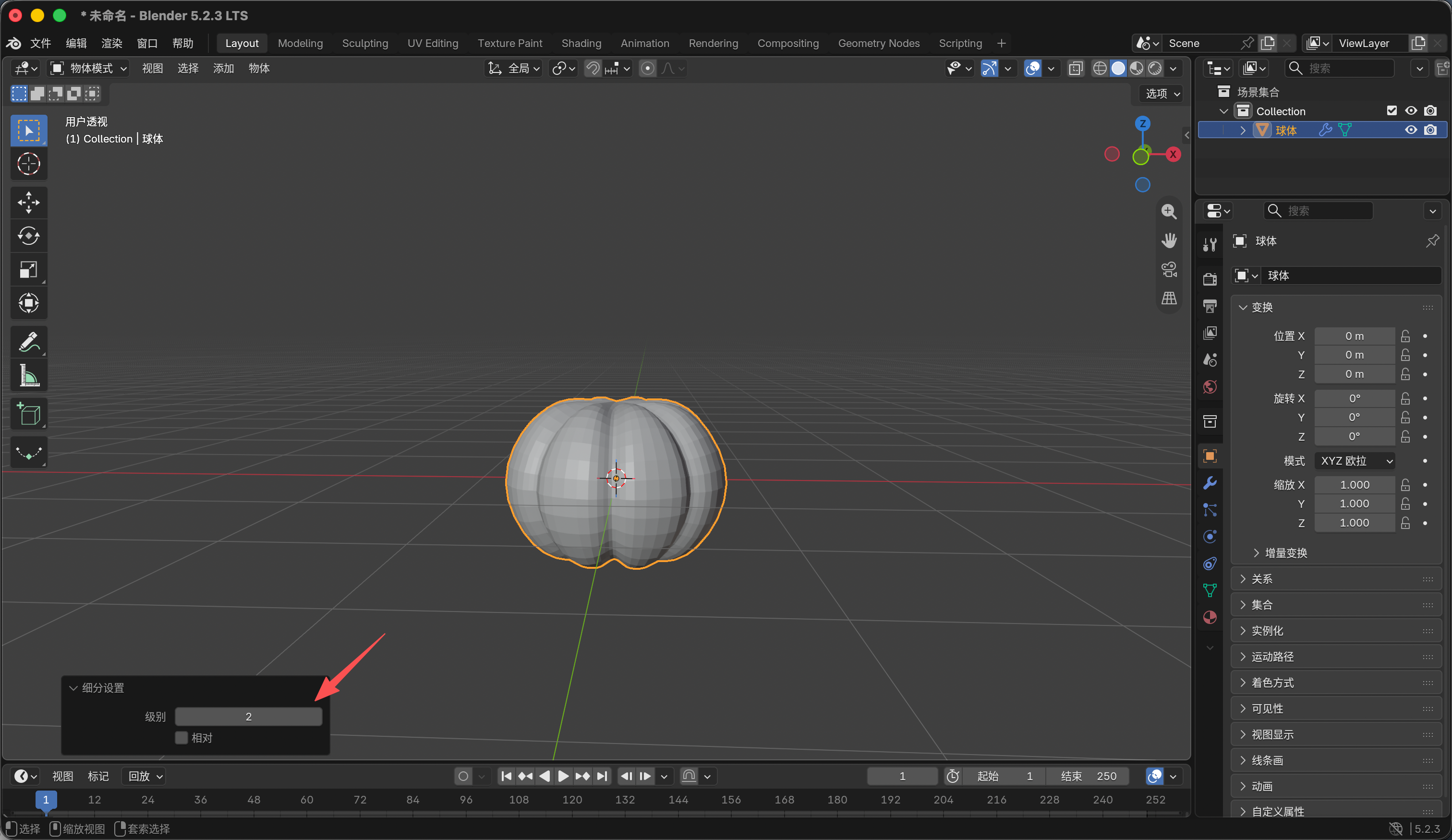Open the 添加 menu in viewport header
This screenshot has width=1452, height=840.
tap(223, 69)
